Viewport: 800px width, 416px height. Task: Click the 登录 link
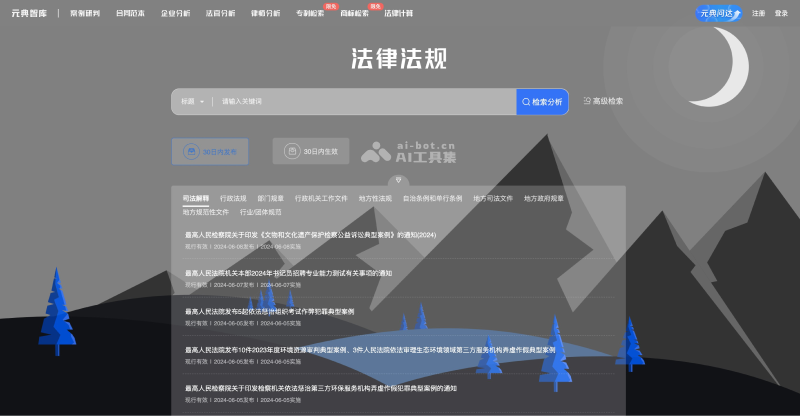point(781,14)
